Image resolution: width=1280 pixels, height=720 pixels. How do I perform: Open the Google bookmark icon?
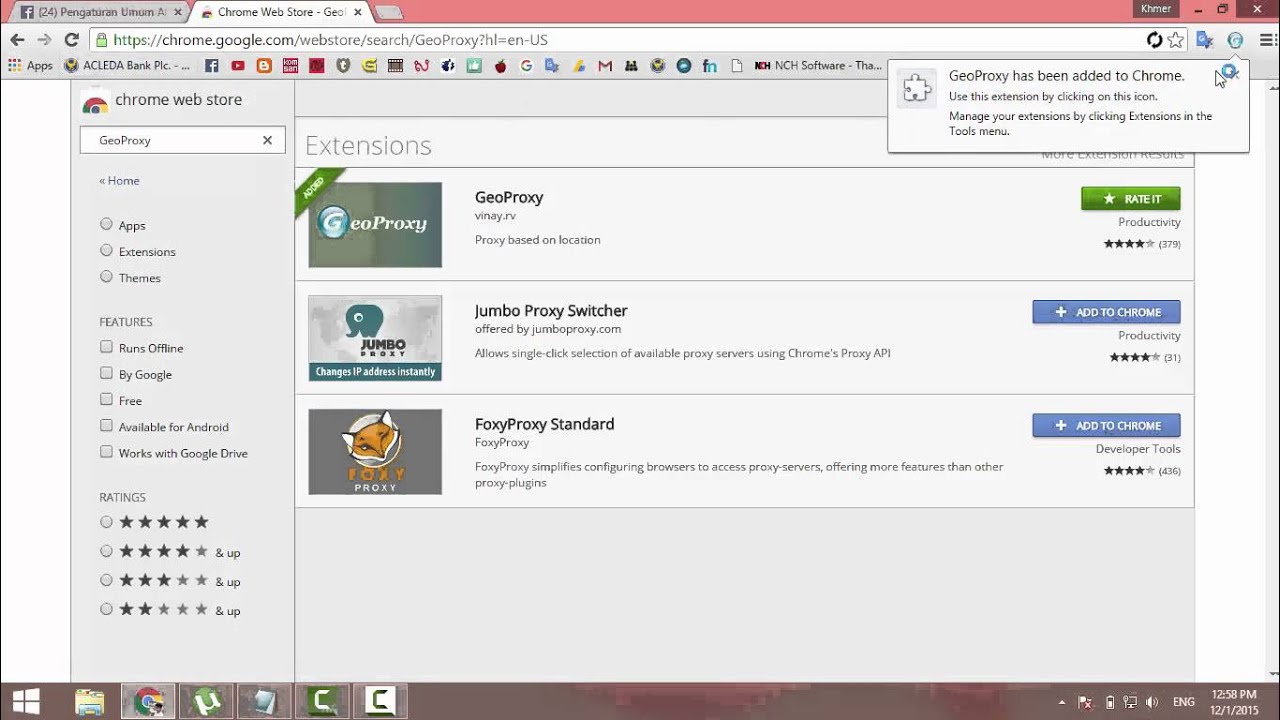pyautogui.click(x=526, y=66)
